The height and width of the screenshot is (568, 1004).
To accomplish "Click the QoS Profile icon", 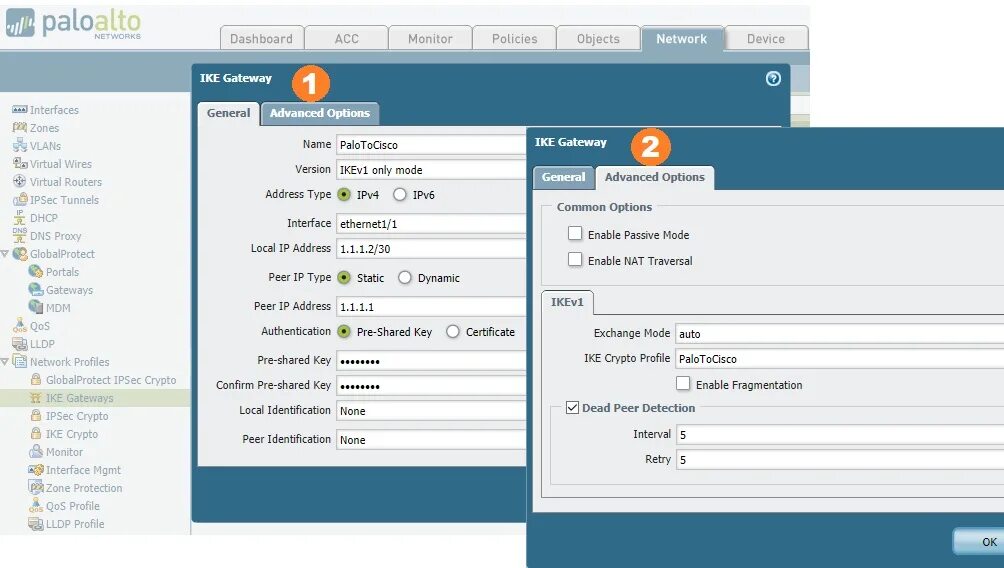I will [36, 505].
